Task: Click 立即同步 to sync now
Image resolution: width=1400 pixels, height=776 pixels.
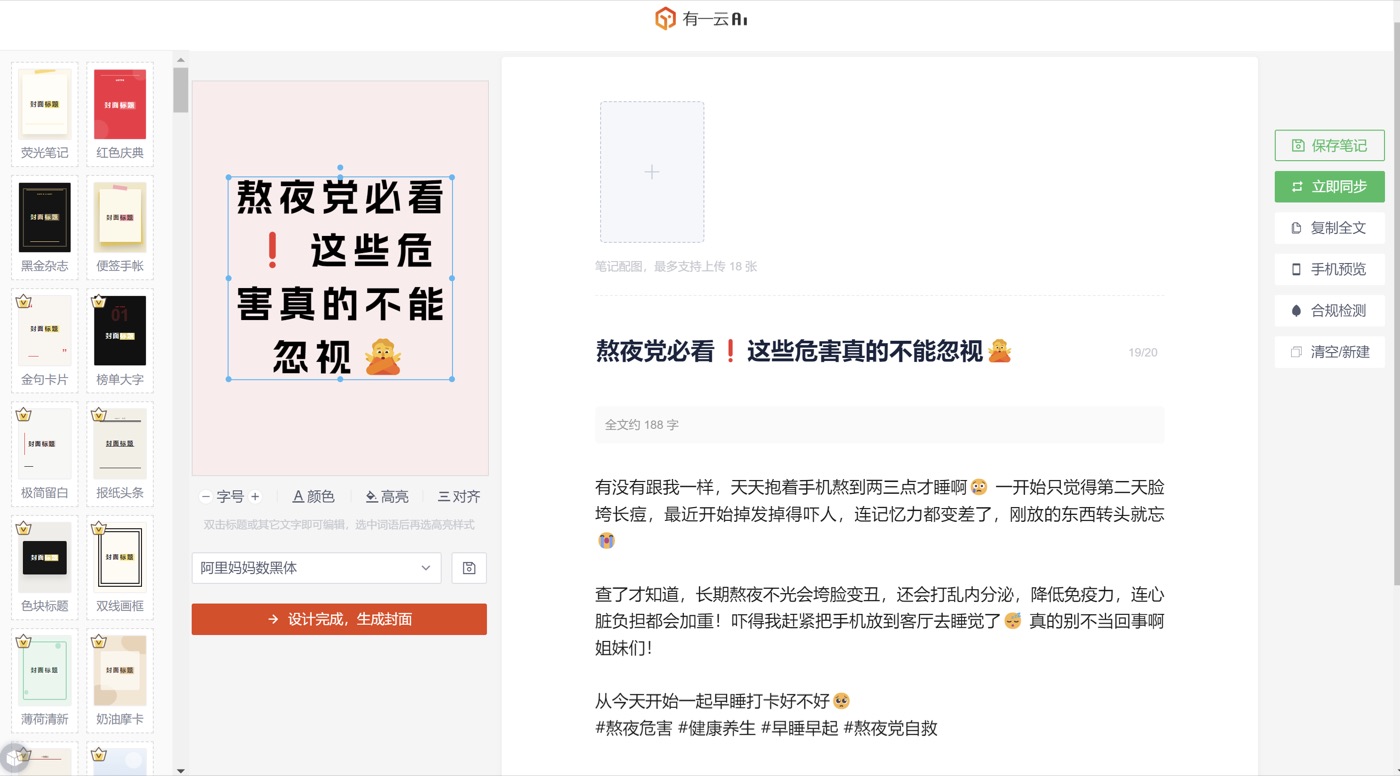Action: [x=1329, y=186]
